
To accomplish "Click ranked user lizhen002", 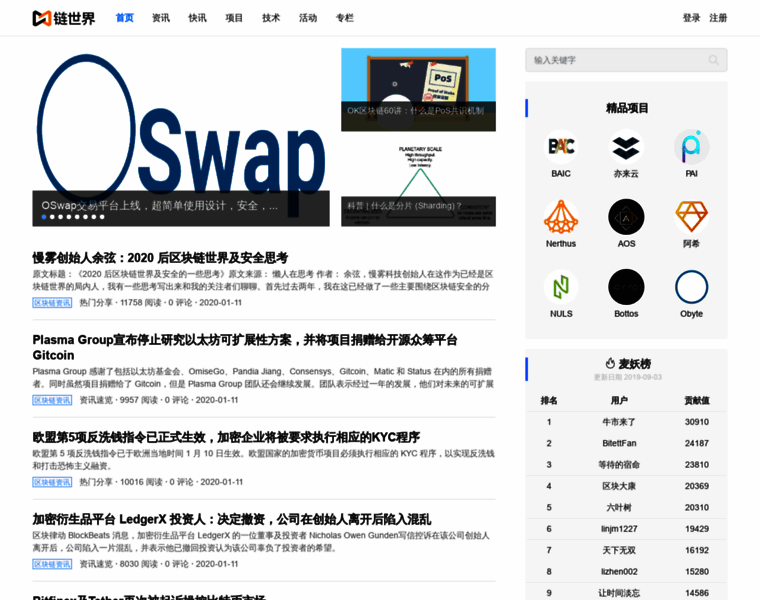I will coord(619,571).
